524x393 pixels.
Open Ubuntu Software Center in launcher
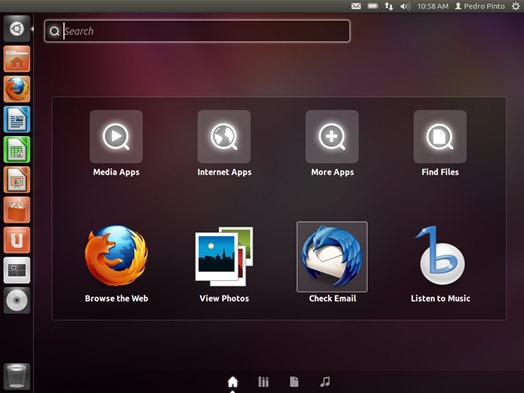[17, 210]
